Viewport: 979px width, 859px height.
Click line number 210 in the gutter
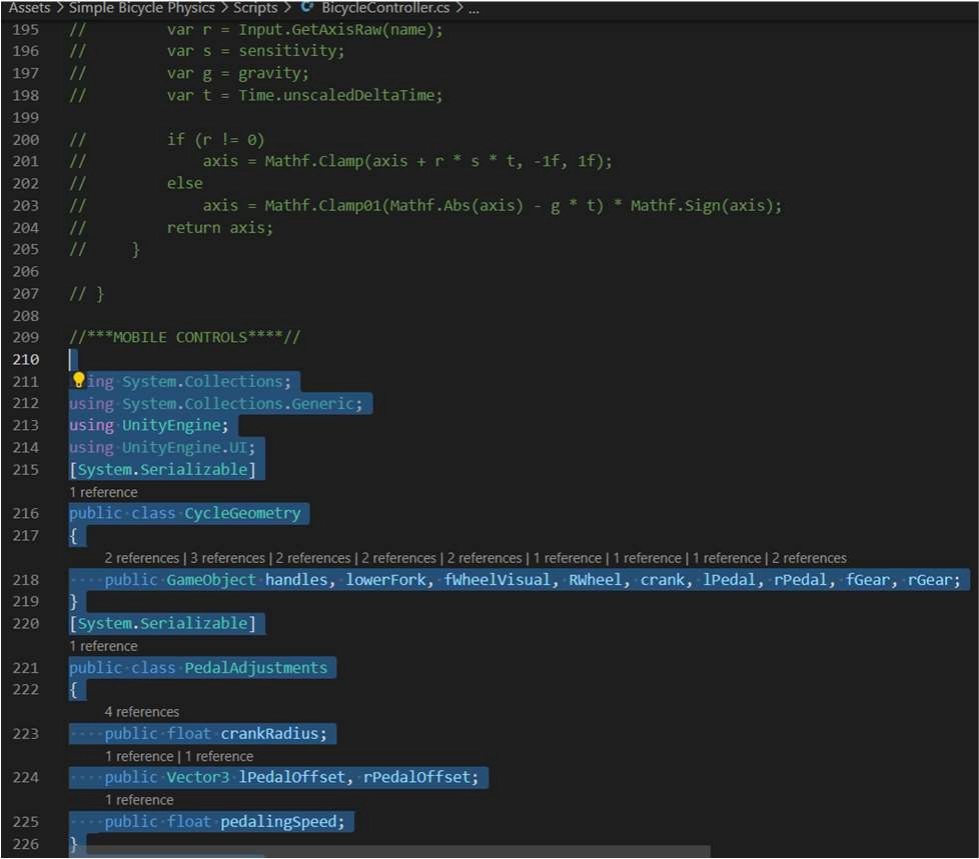pyautogui.click(x=26, y=360)
